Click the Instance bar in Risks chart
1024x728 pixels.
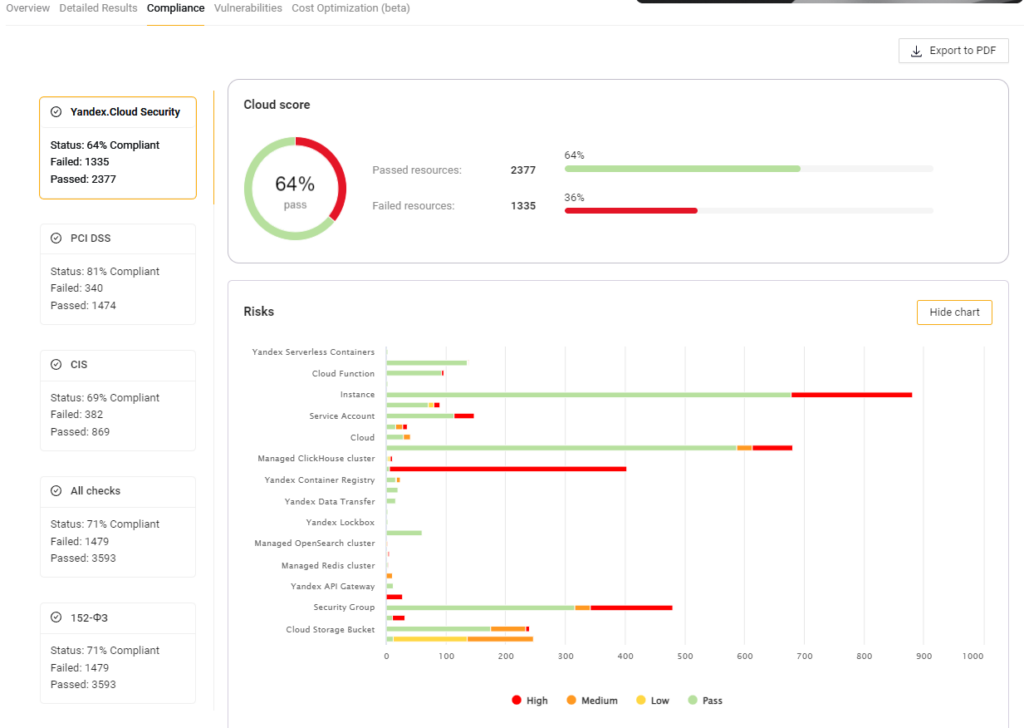coord(648,395)
